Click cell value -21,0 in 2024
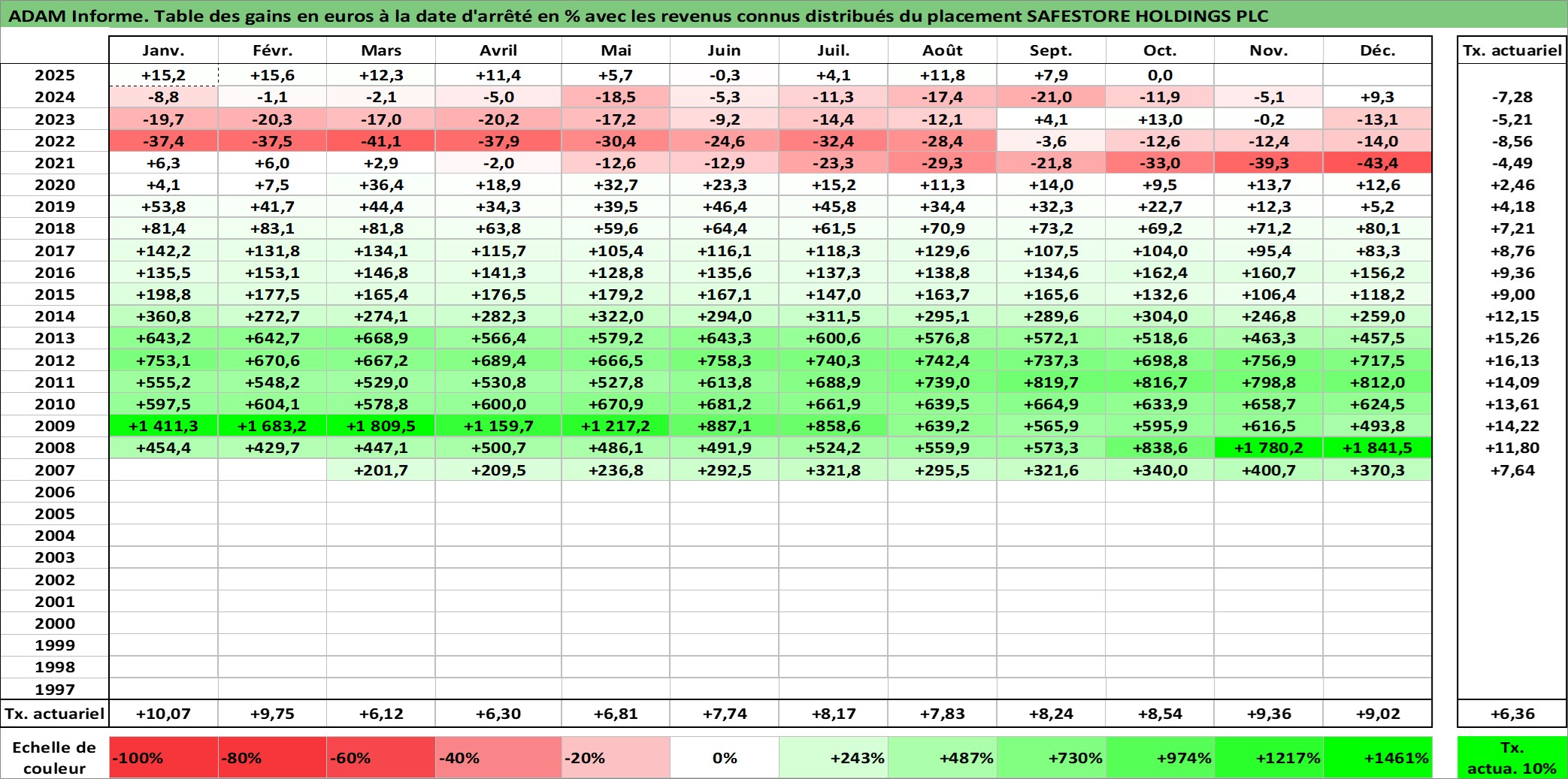This screenshot has width=1568, height=779. [1051, 97]
